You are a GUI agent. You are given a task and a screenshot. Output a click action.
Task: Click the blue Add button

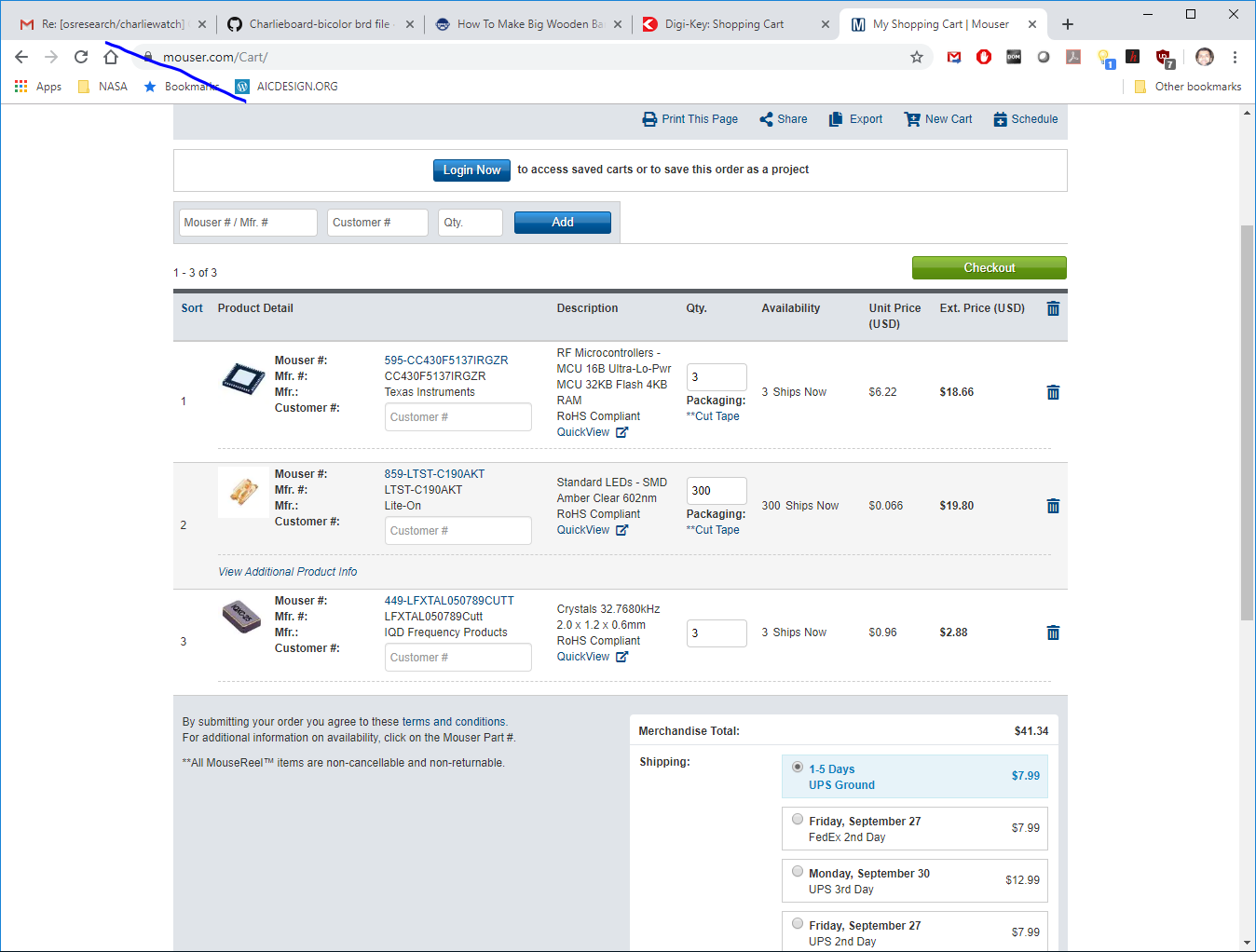click(x=563, y=222)
